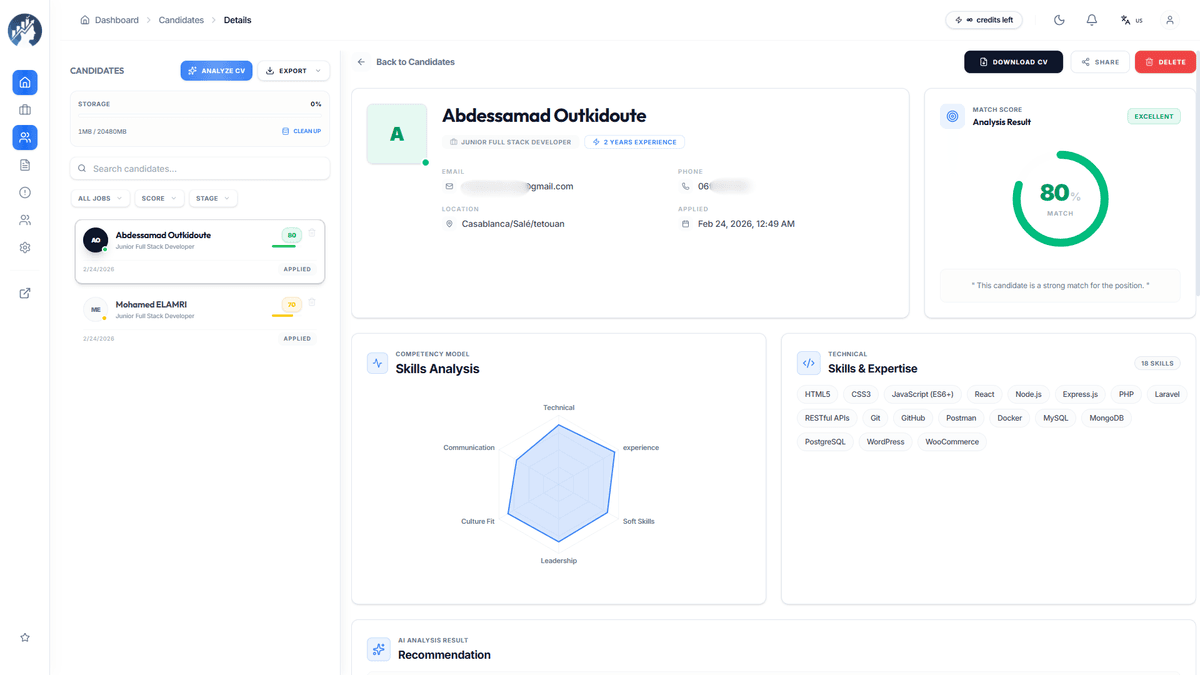
Task: Open the SCORE filter dropdown
Action: pos(159,198)
